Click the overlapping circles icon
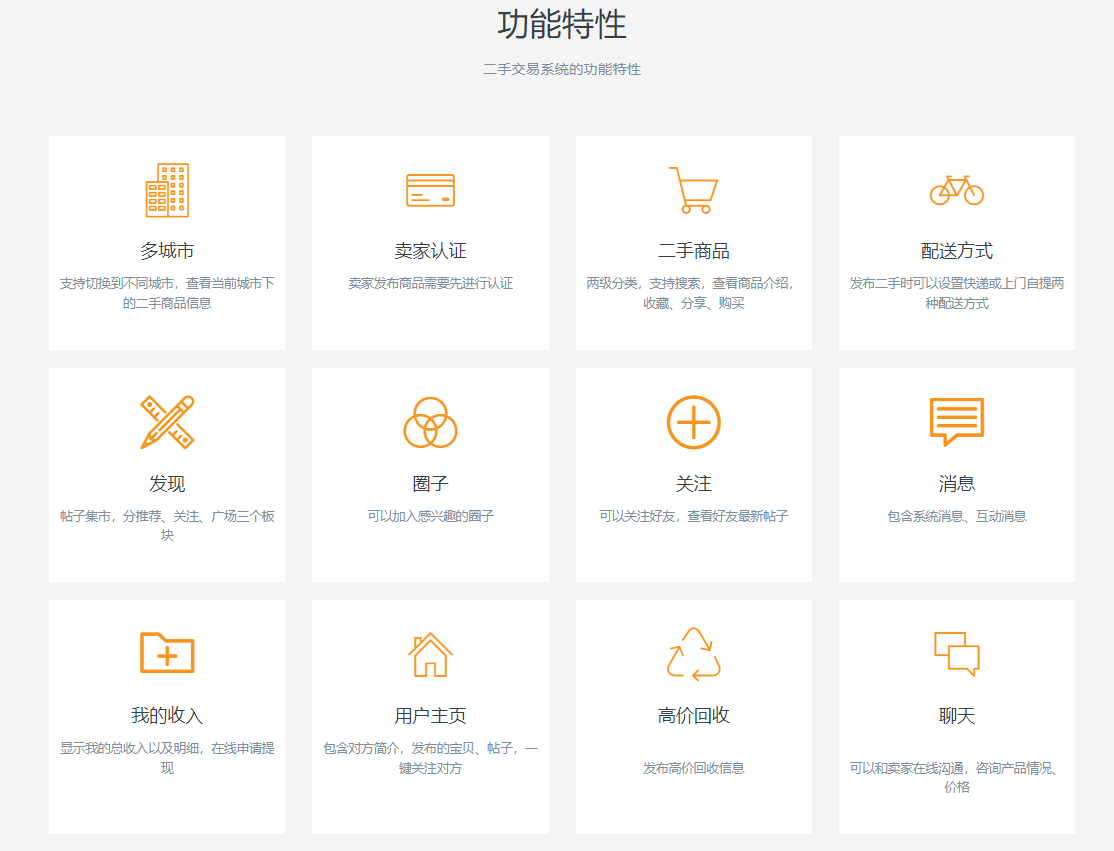Viewport: 1114px width, 851px height. point(430,422)
